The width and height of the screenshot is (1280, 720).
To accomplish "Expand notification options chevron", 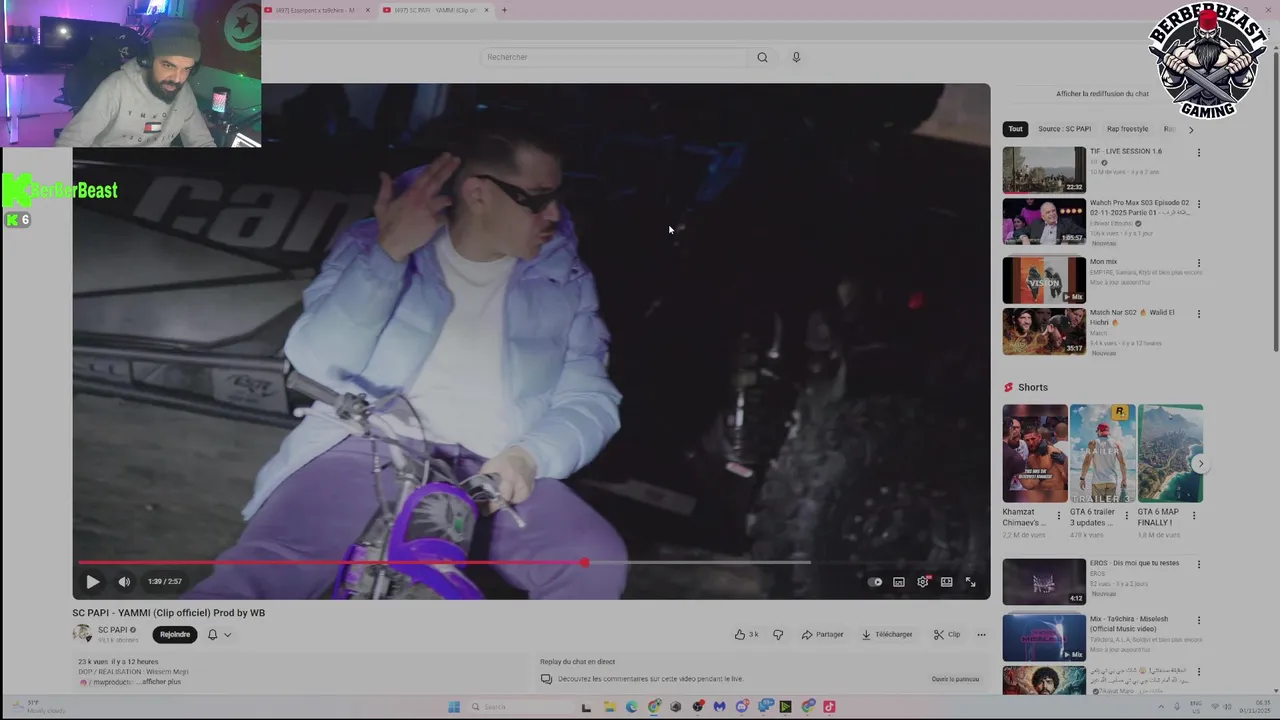I will click(227, 634).
